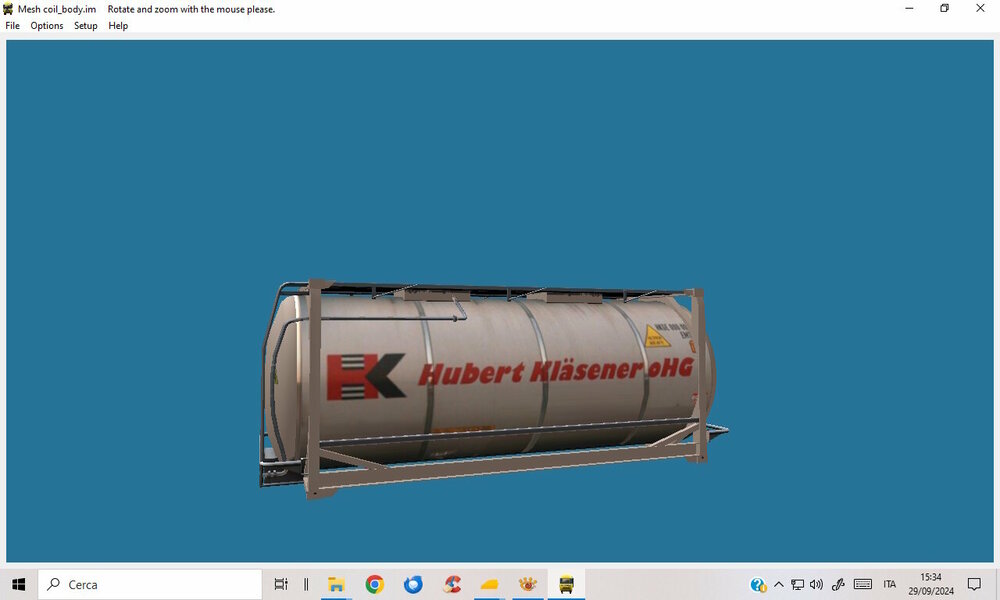The width and height of the screenshot is (1000, 600).
Task: Open the File menu
Action: [12, 26]
